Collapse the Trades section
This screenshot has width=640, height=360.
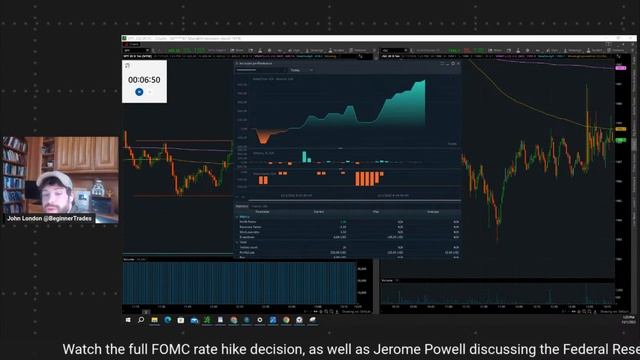pyautogui.click(x=237, y=242)
